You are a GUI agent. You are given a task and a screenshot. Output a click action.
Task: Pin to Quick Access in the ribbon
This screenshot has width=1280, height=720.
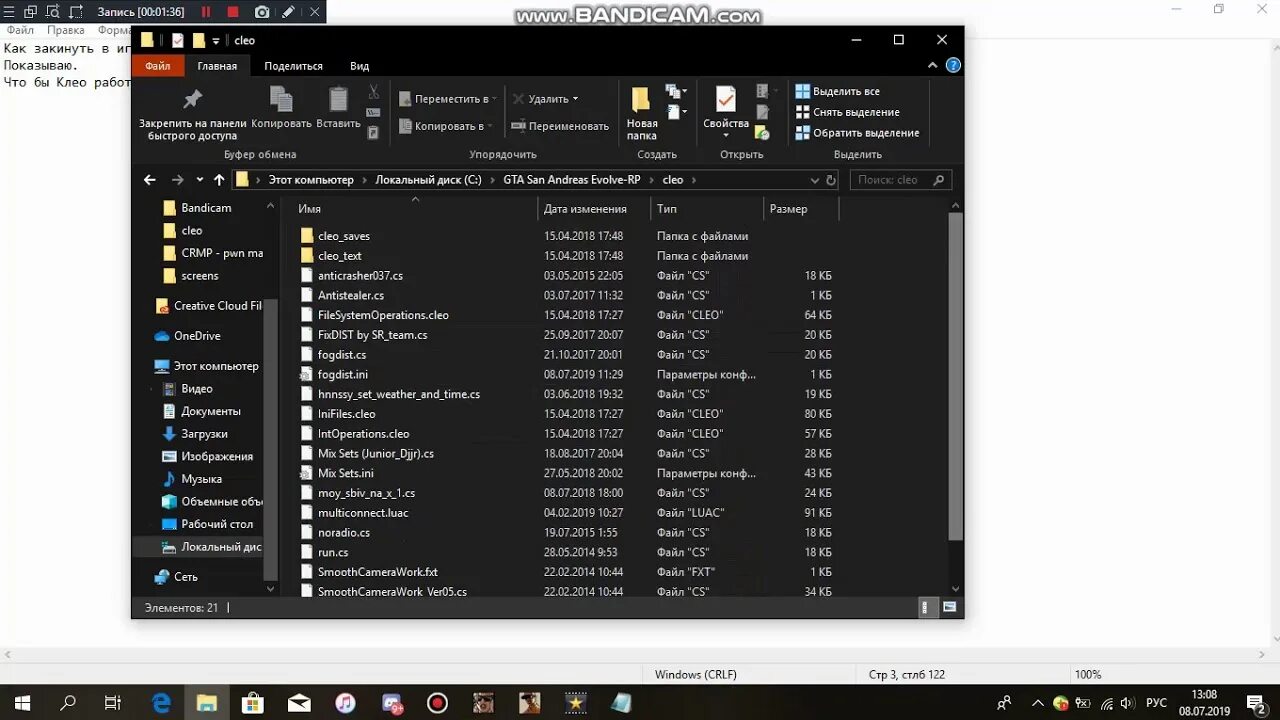pos(192,113)
